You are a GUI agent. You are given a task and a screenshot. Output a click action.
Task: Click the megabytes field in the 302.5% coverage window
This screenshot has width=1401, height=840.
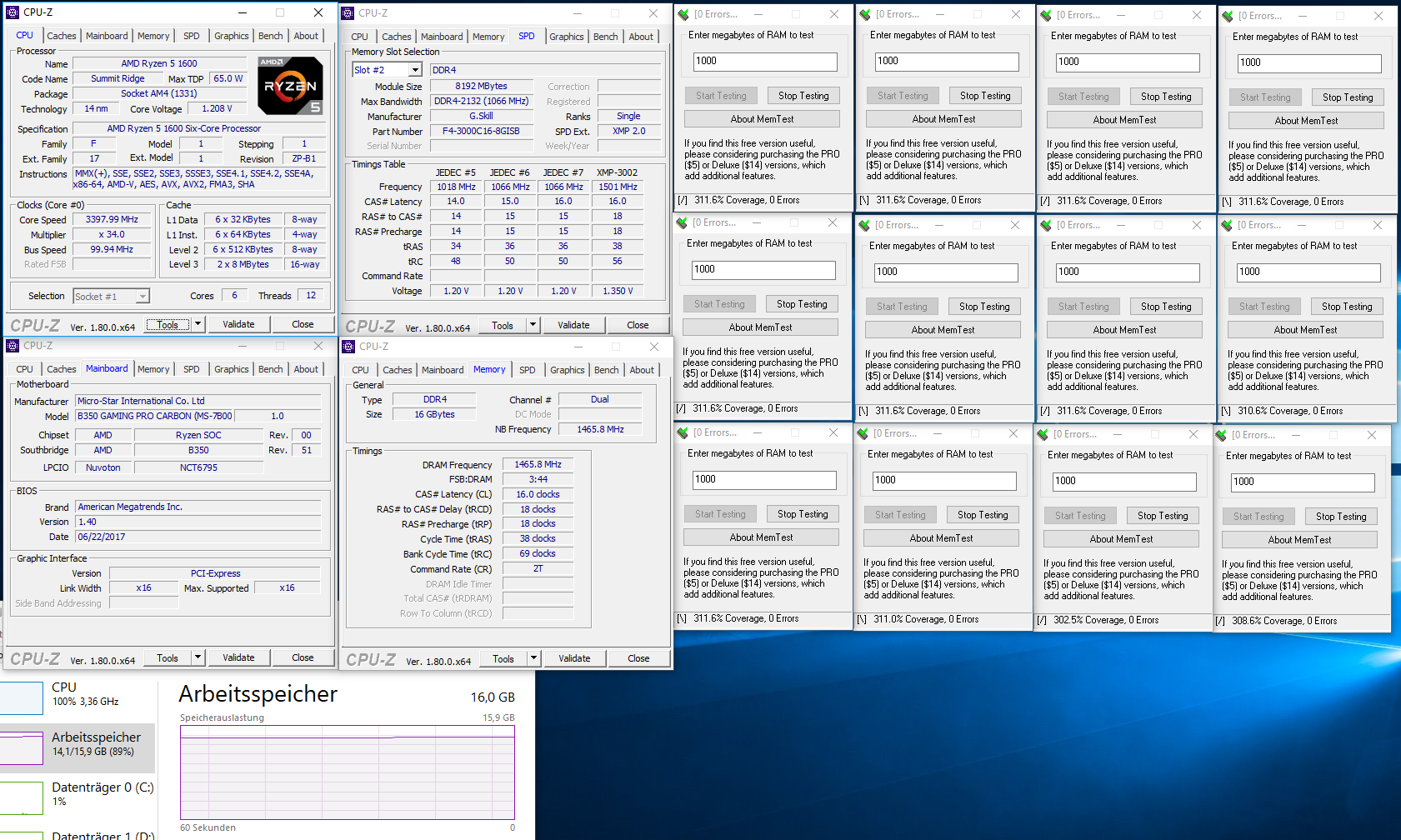coord(1123,482)
